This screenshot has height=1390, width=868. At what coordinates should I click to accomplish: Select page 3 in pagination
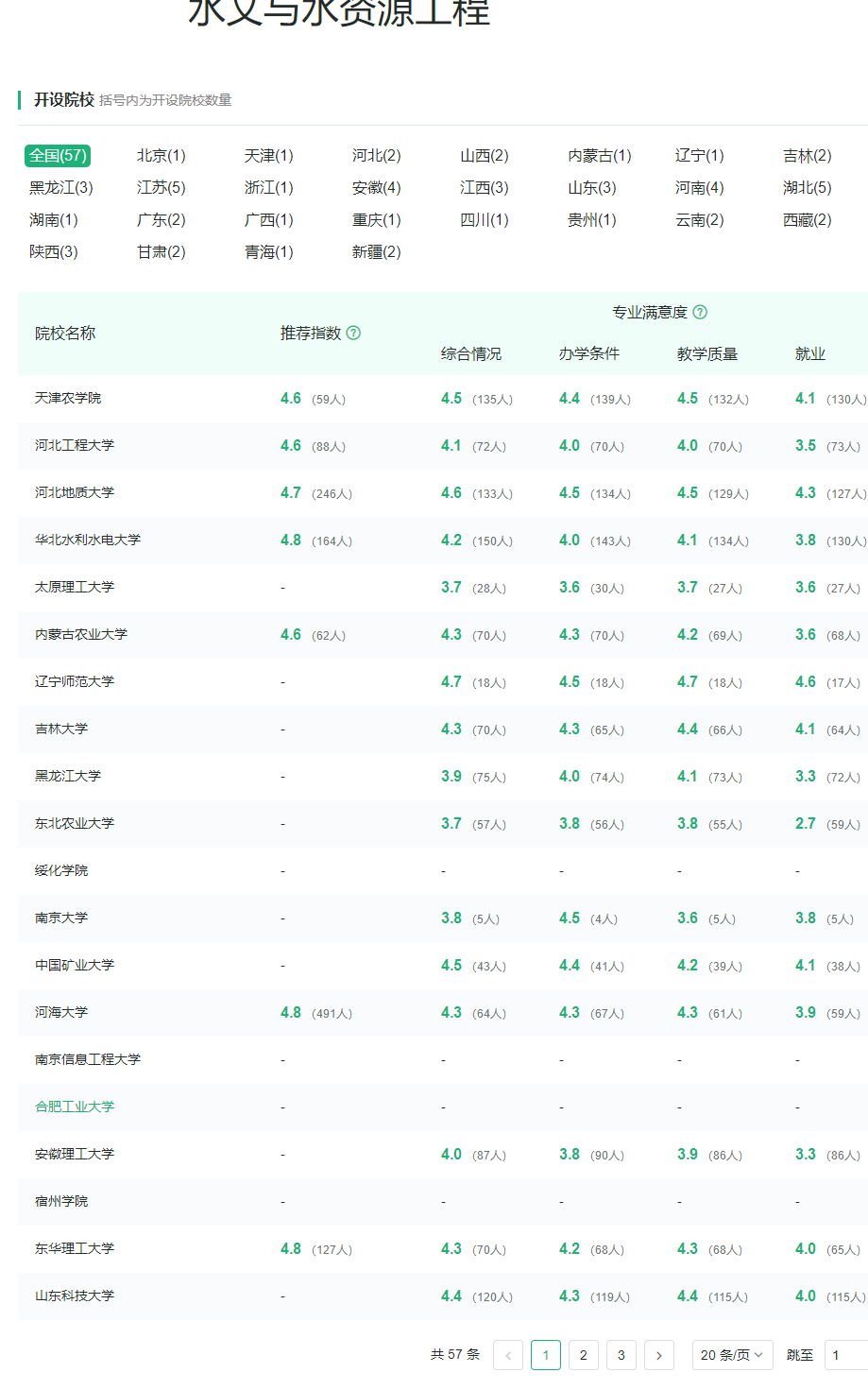[x=621, y=1355]
